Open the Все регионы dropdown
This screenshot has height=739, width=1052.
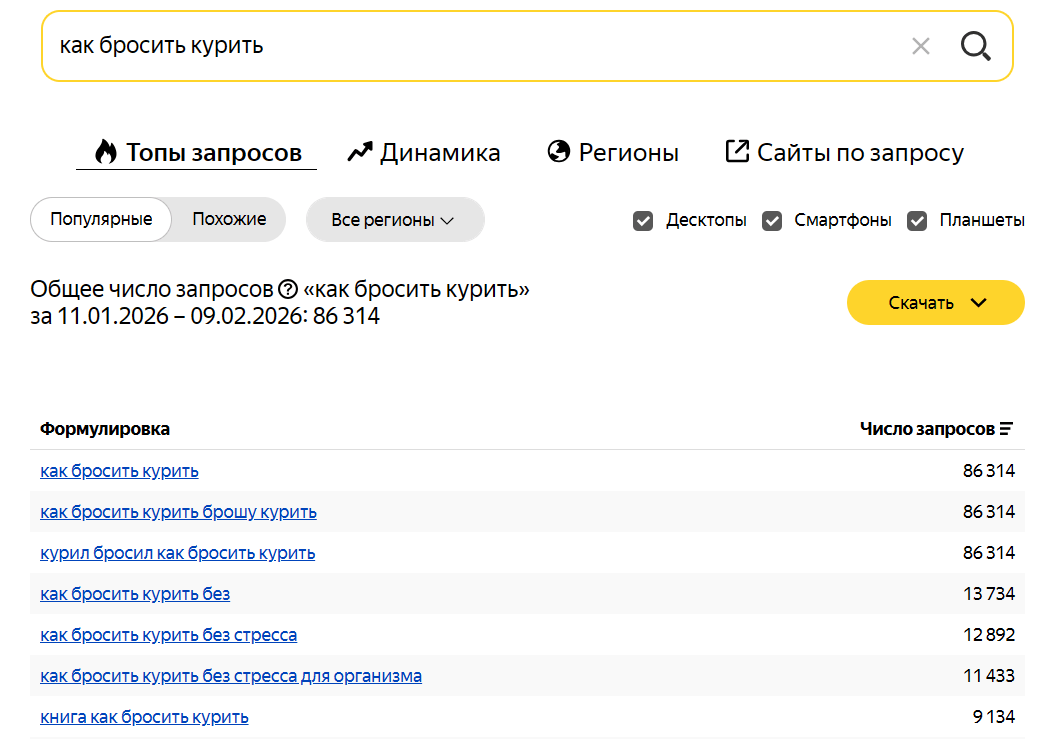394,220
